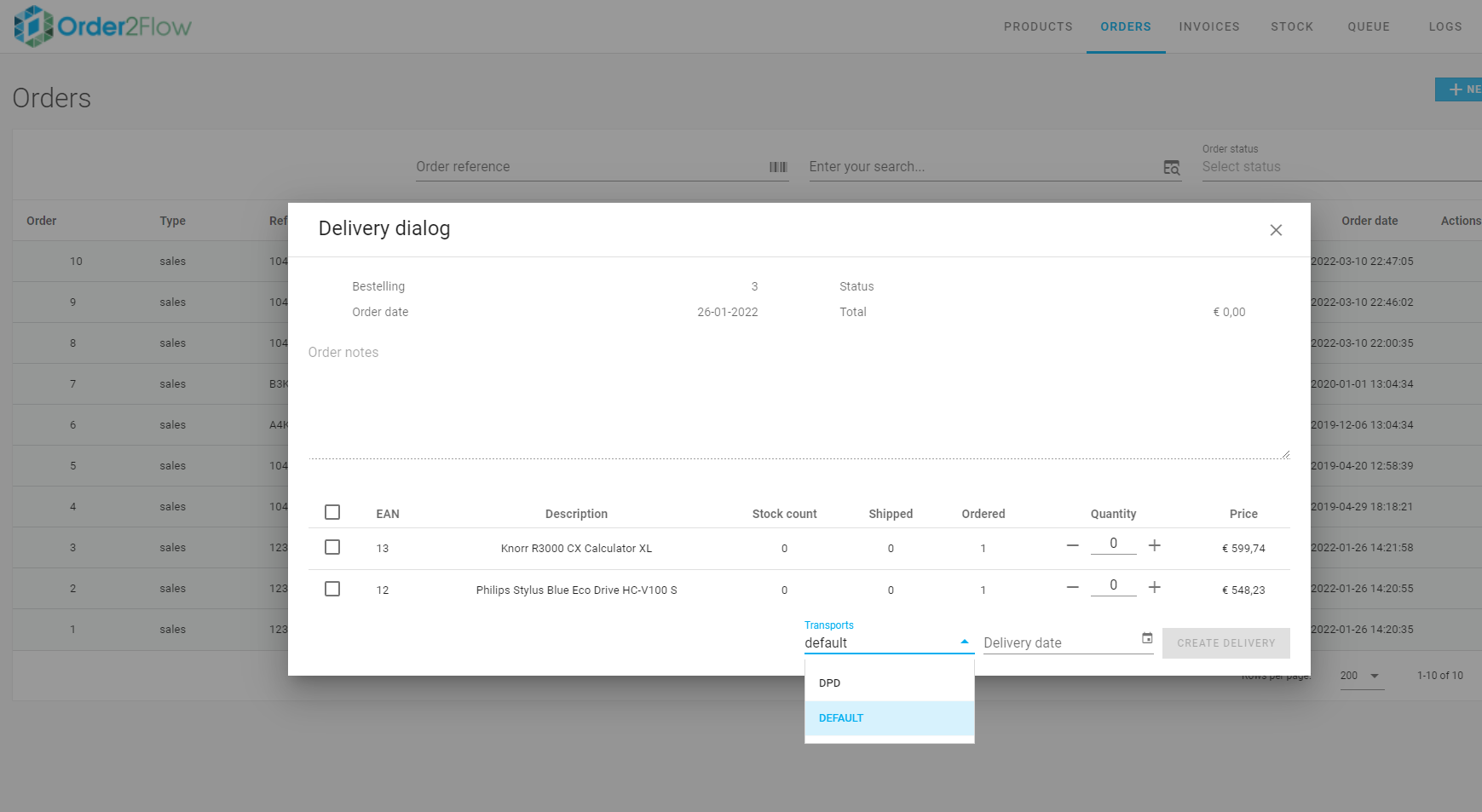
Task: Click the Total value € 0,00
Action: point(1229,312)
